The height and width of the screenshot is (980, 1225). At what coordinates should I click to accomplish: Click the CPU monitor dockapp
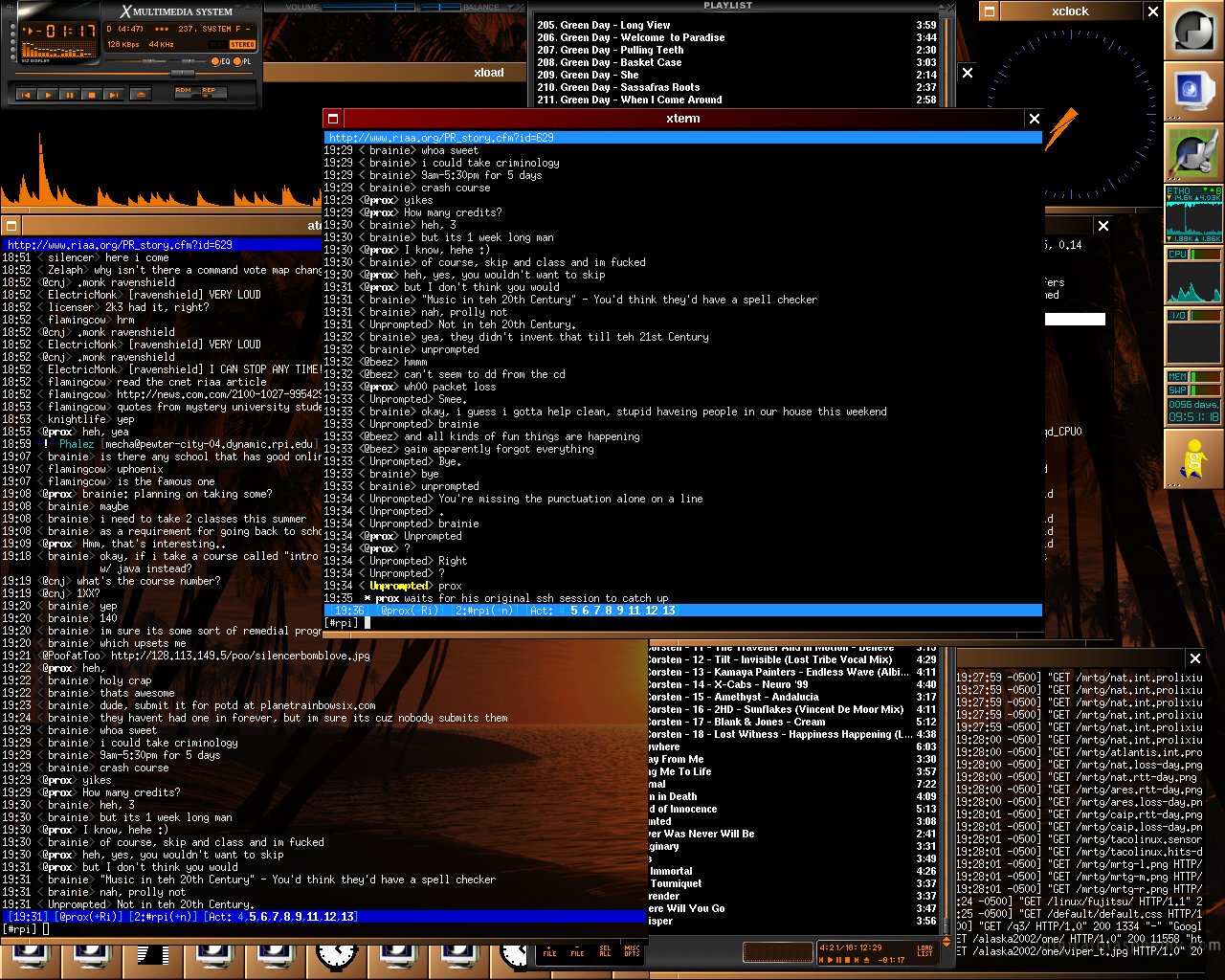click(1193, 276)
